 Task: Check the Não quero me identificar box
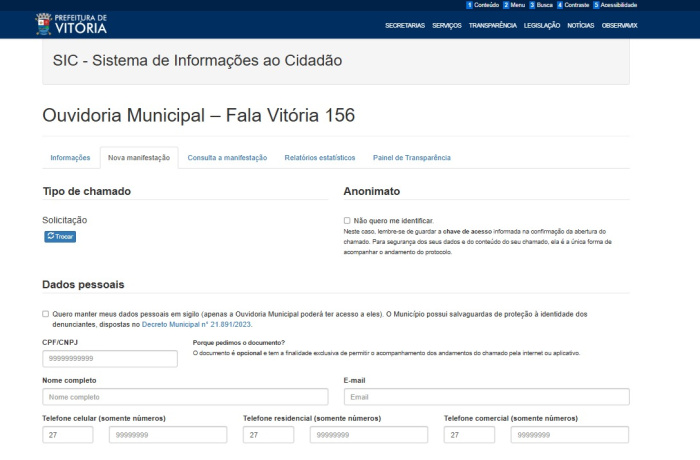pos(347,221)
